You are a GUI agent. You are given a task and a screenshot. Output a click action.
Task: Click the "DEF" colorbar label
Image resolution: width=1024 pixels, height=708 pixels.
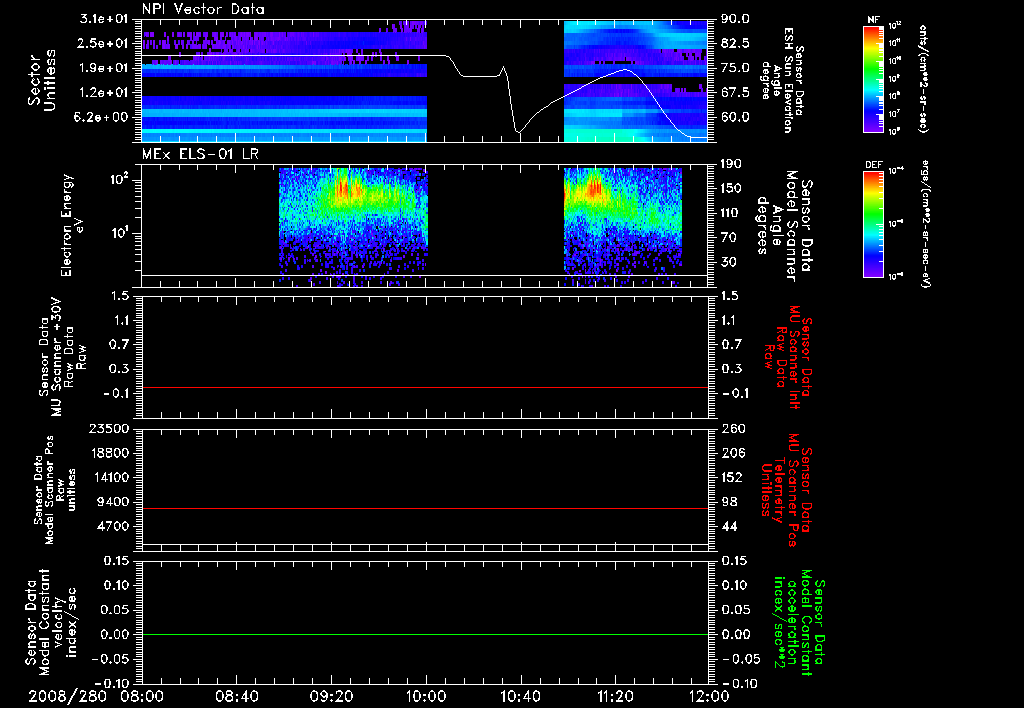coord(873,165)
